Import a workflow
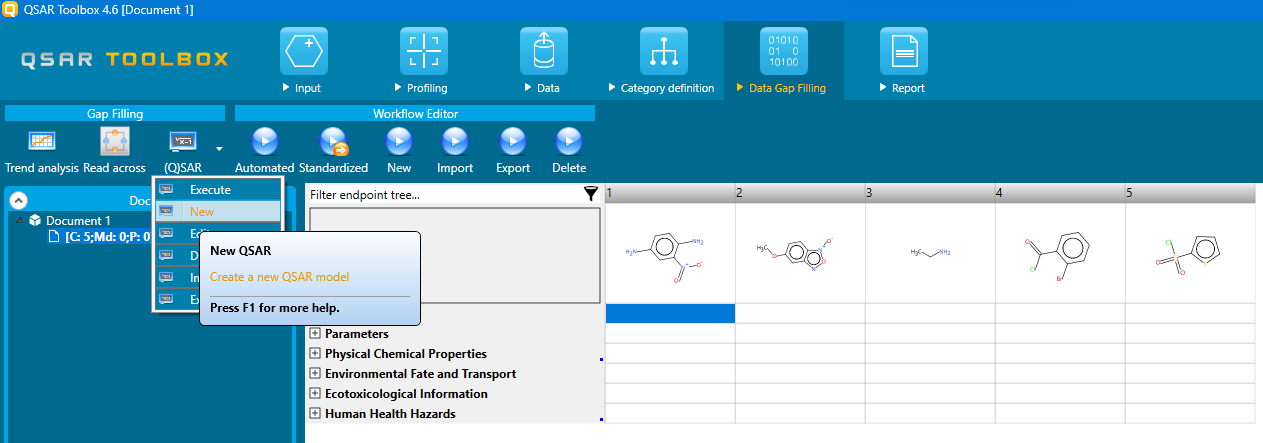The width and height of the screenshot is (1263, 443). pyautogui.click(x=455, y=151)
